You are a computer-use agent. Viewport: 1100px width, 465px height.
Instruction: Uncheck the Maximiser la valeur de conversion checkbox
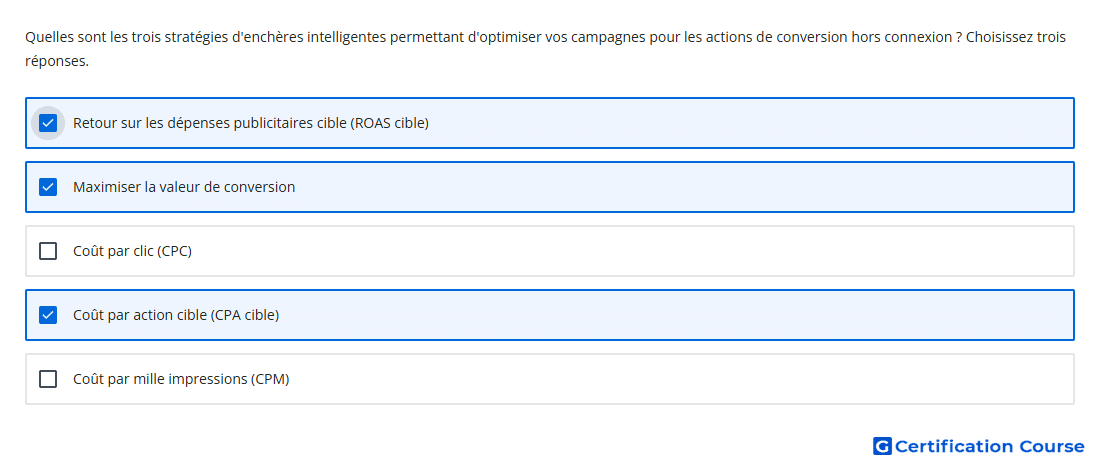point(48,187)
